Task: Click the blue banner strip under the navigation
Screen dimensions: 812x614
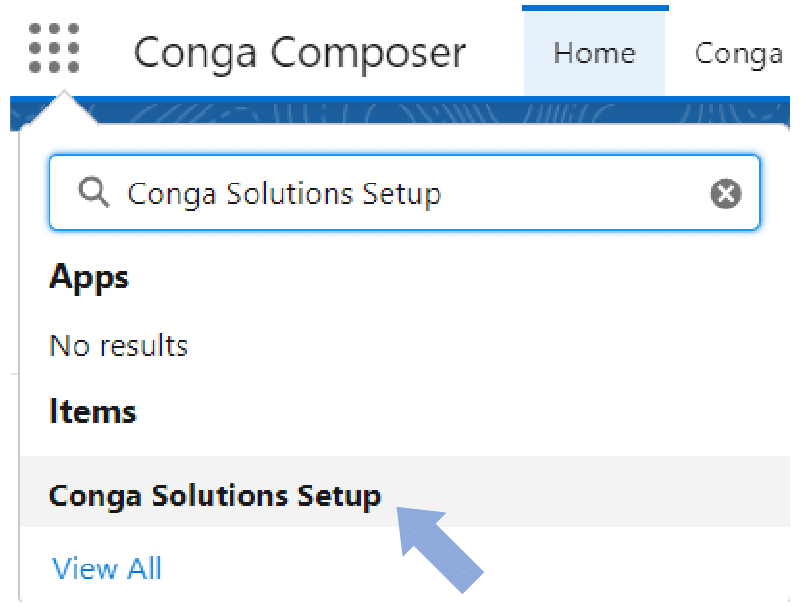Action: tap(400, 110)
